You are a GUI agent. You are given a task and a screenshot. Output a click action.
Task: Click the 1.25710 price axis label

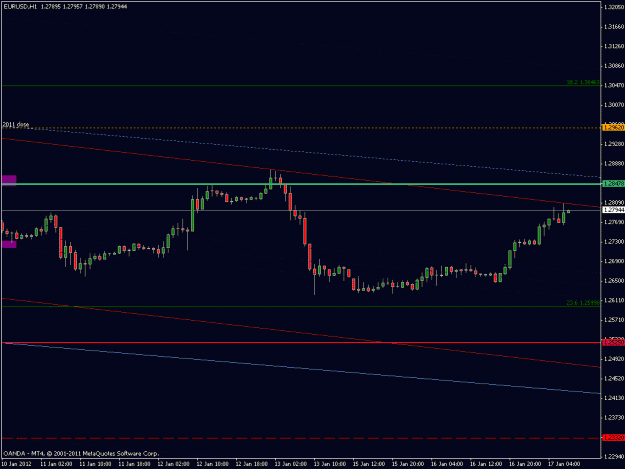pyautogui.click(x=614, y=320)
